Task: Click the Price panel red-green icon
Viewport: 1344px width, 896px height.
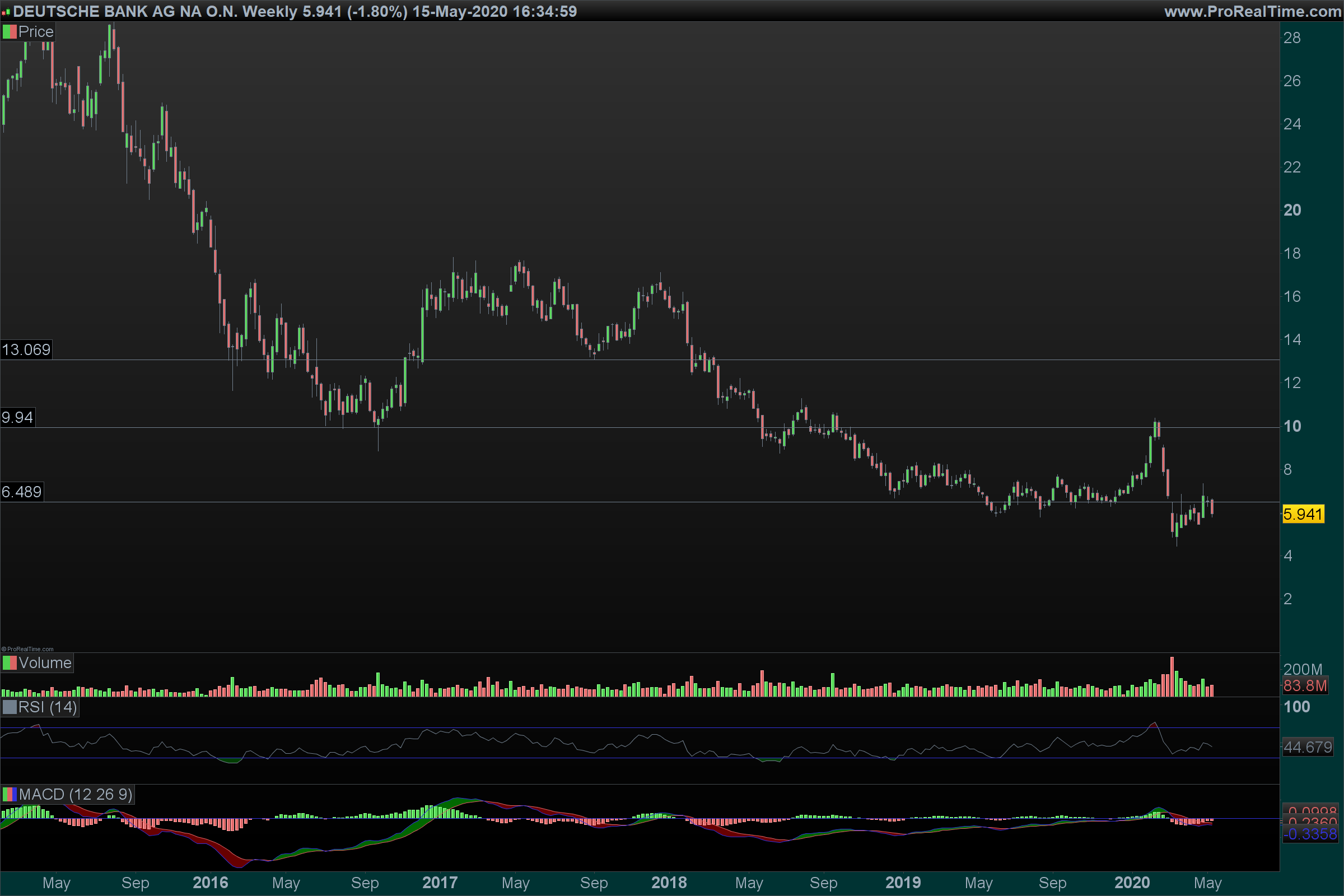Action: pos(10,32)
